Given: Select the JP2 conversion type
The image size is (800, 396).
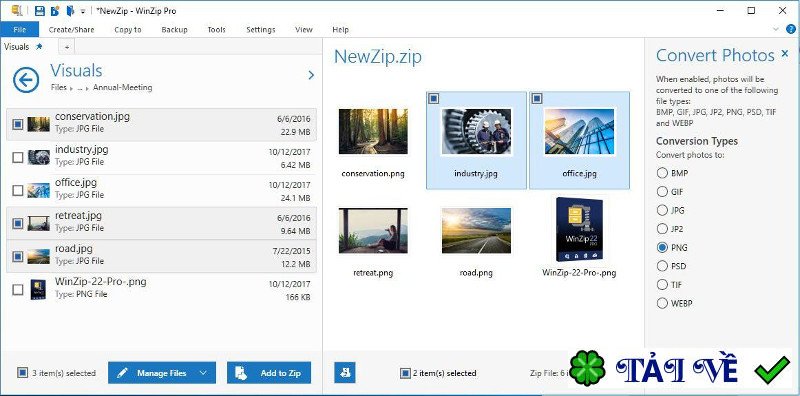Looking at the screenshot, I should [662, 229].
